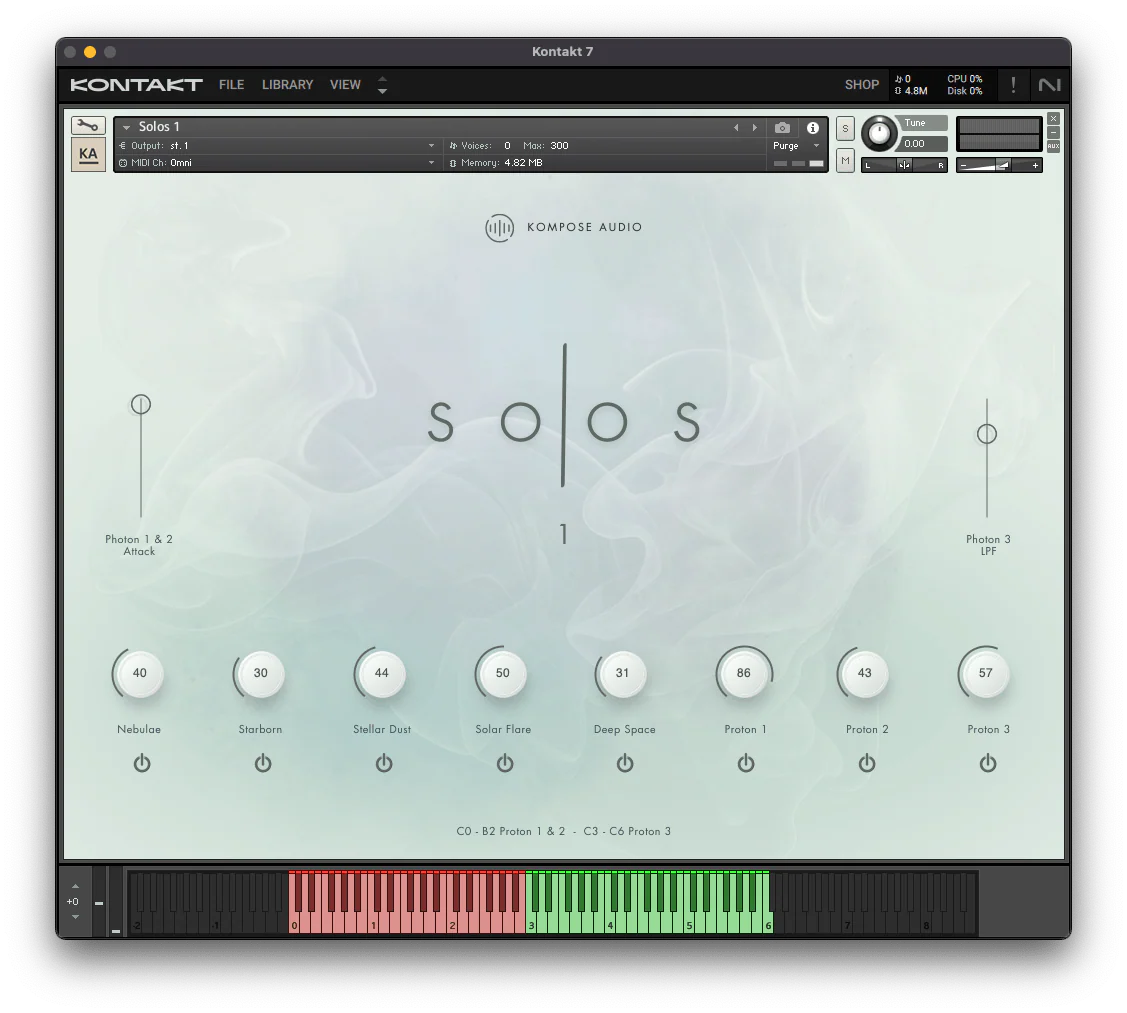This screenshot has height=1013, width=1127.
Task: Toggle power on the Nebulae layer
Action: pyautogui.click(x=142, y=762)
